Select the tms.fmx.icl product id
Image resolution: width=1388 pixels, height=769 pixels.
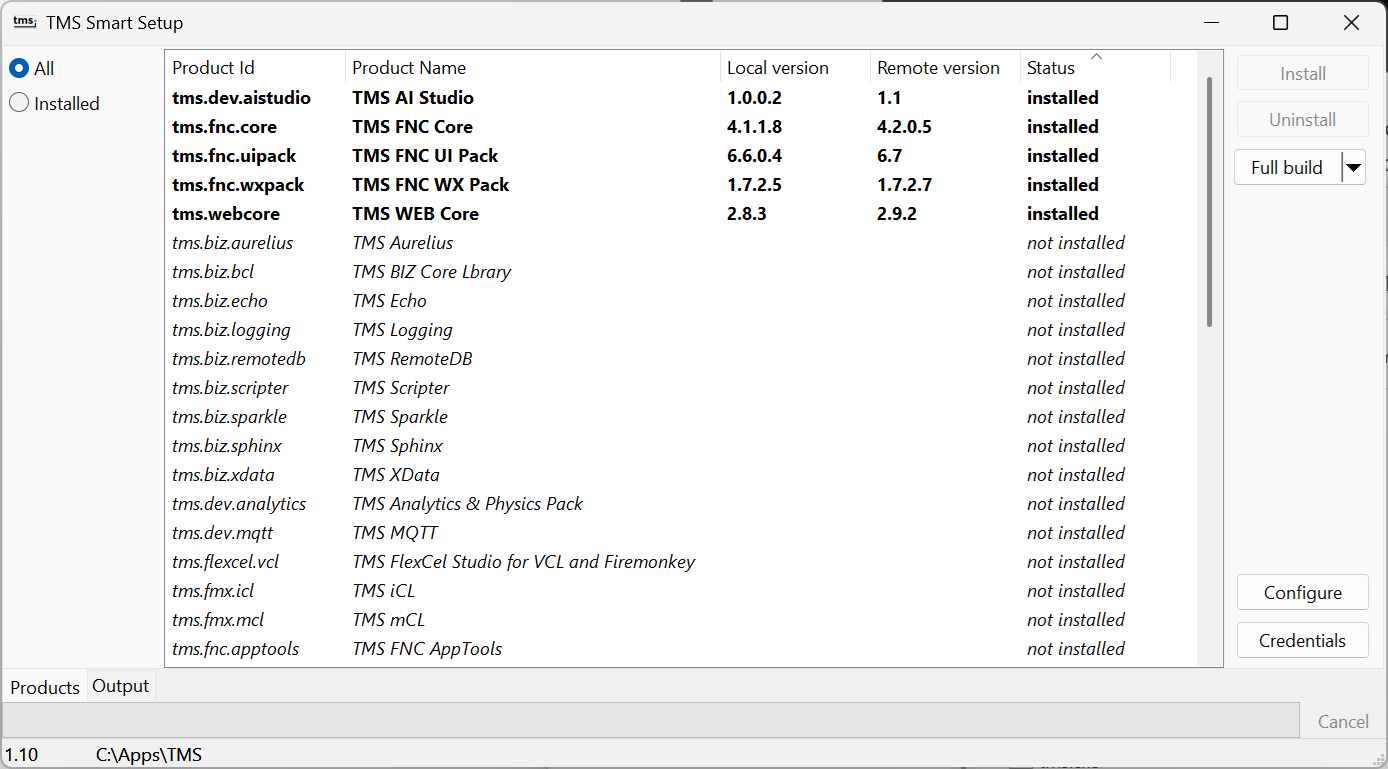pyautogui.click(x=213, y=591)
